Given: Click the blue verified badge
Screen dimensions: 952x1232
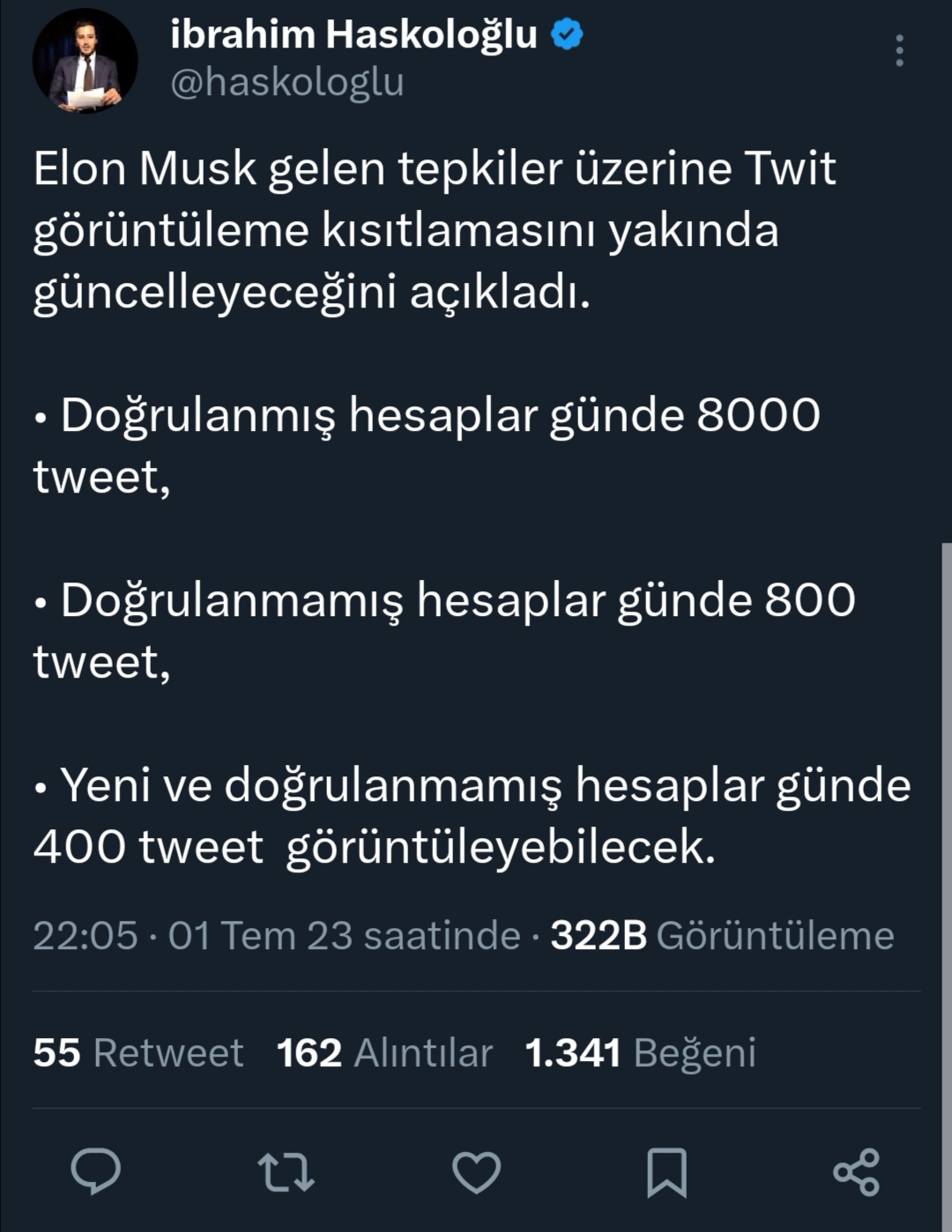Looking at the screenshot, I should (567, 35).
